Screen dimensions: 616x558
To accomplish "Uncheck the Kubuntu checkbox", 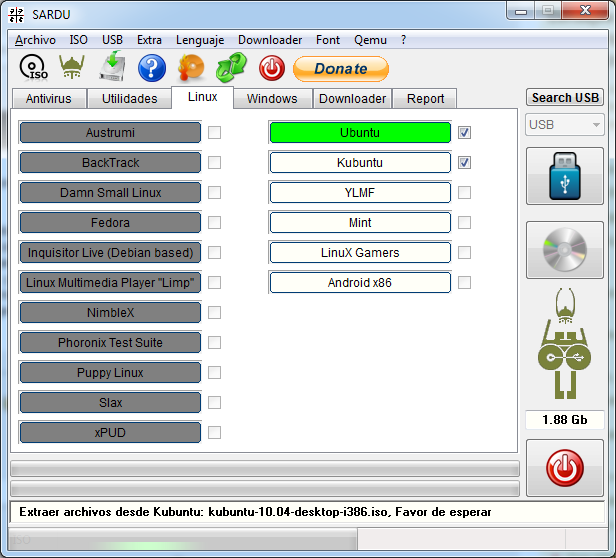I will click(464, 162).
